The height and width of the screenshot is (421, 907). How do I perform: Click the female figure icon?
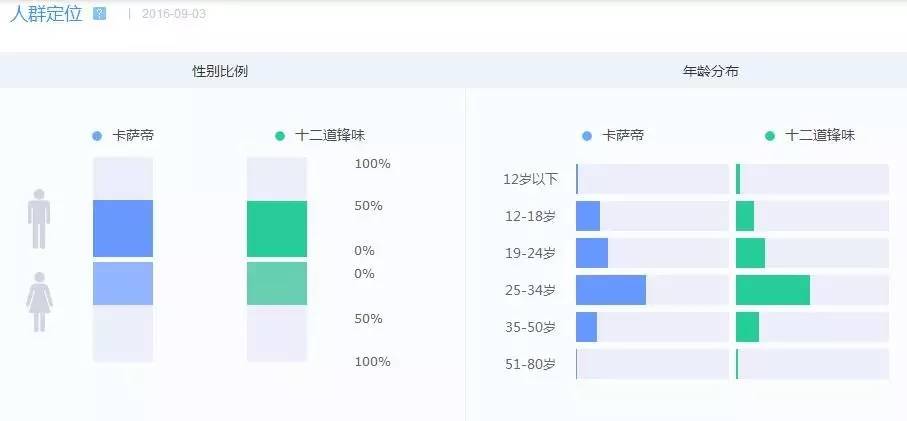pos(39,301)
